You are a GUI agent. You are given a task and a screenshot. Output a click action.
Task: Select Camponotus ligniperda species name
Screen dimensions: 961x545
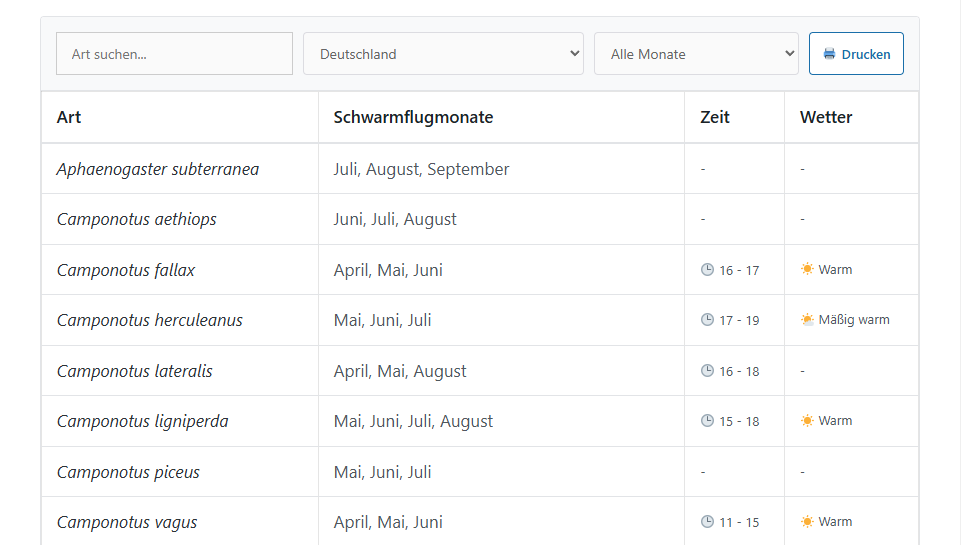142,422
